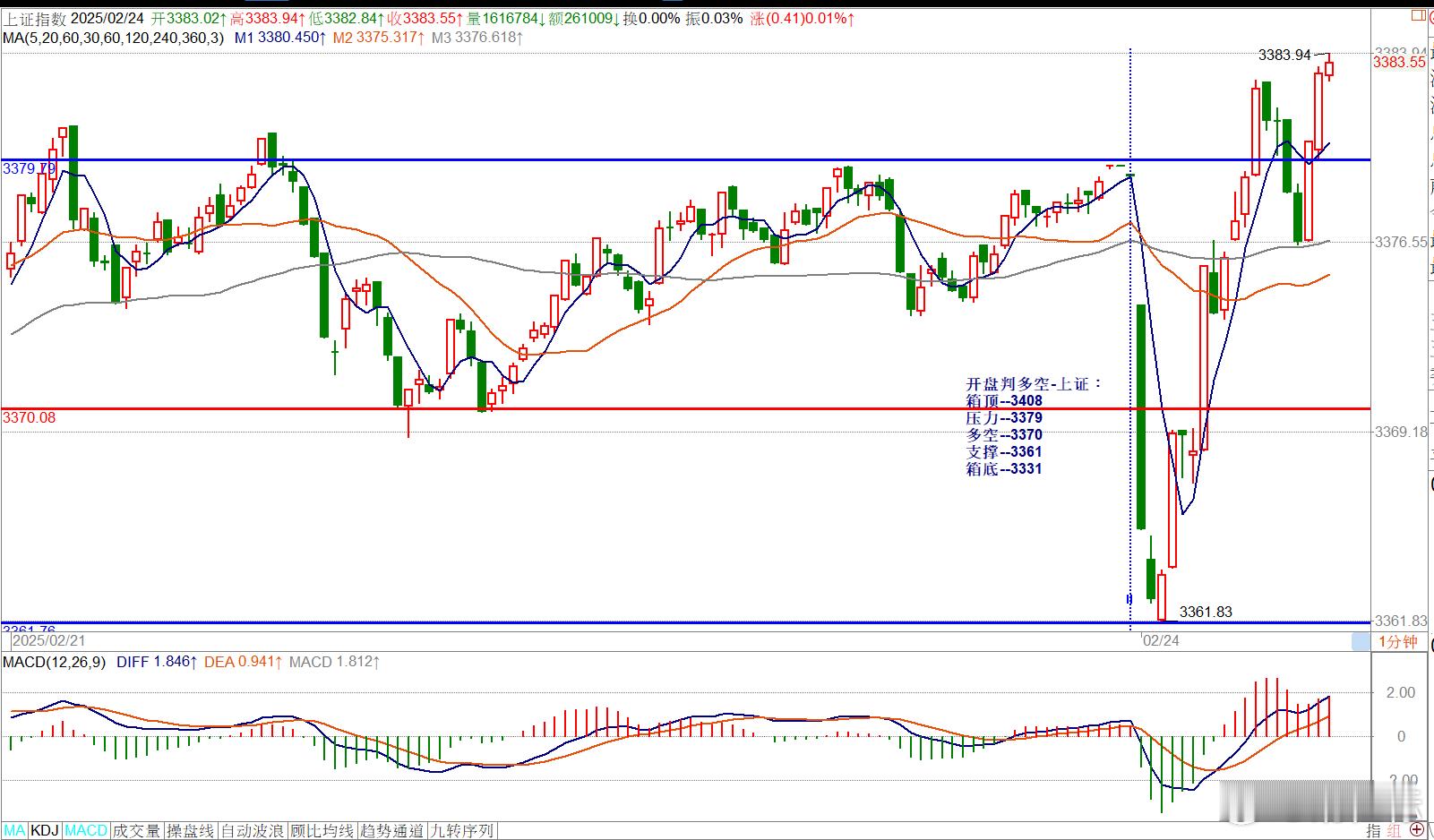Click the 3376.55 price axis label

pos(1401,242)
